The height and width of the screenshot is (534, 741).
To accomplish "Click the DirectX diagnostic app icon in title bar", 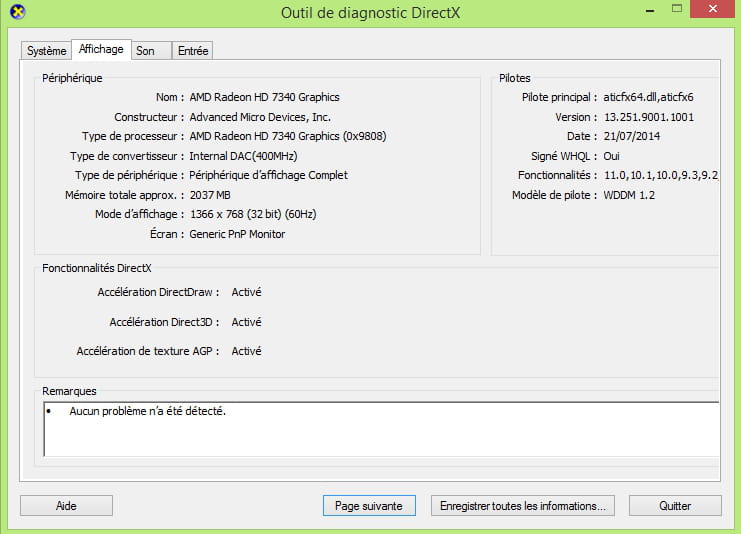I will pyautogui.click(x=17, y=11).
